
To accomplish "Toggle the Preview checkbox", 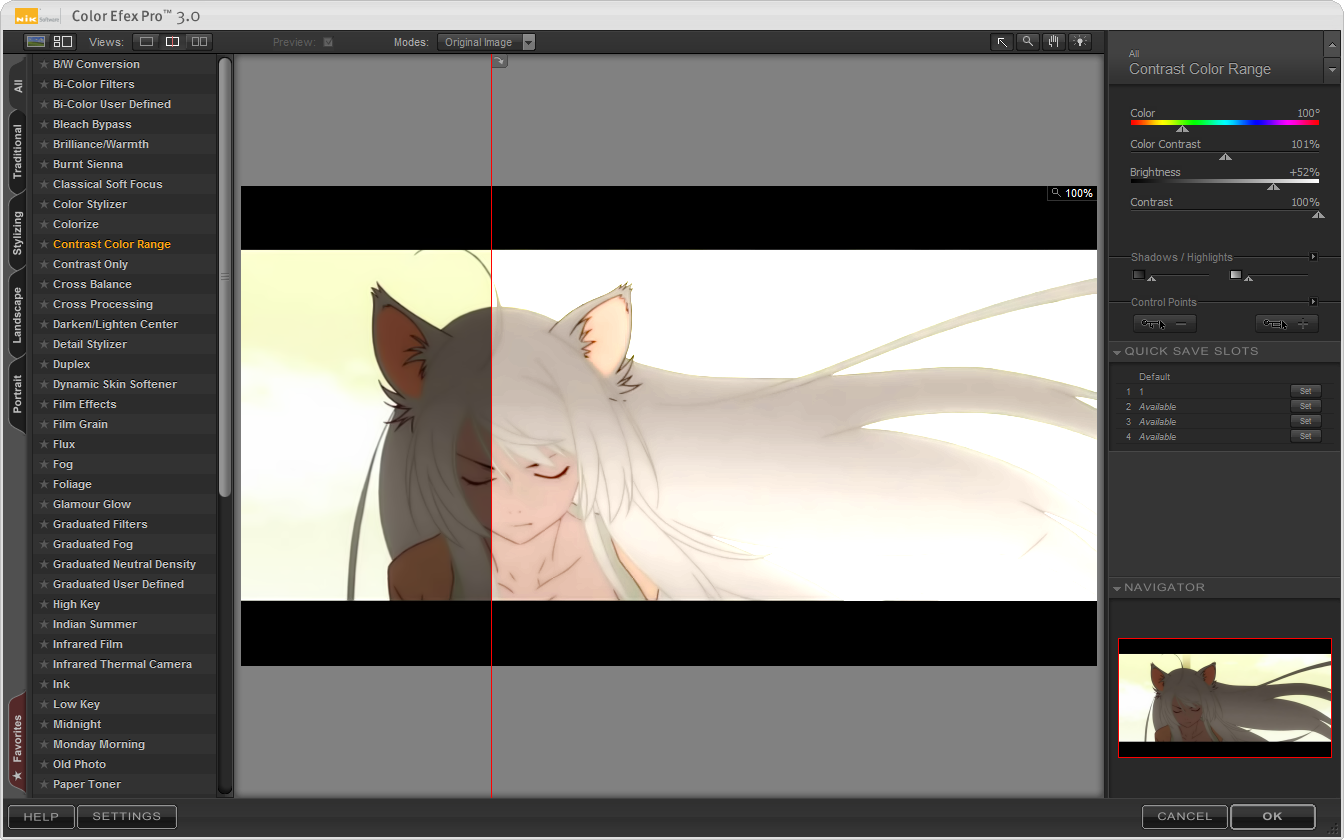I will 328,42.
